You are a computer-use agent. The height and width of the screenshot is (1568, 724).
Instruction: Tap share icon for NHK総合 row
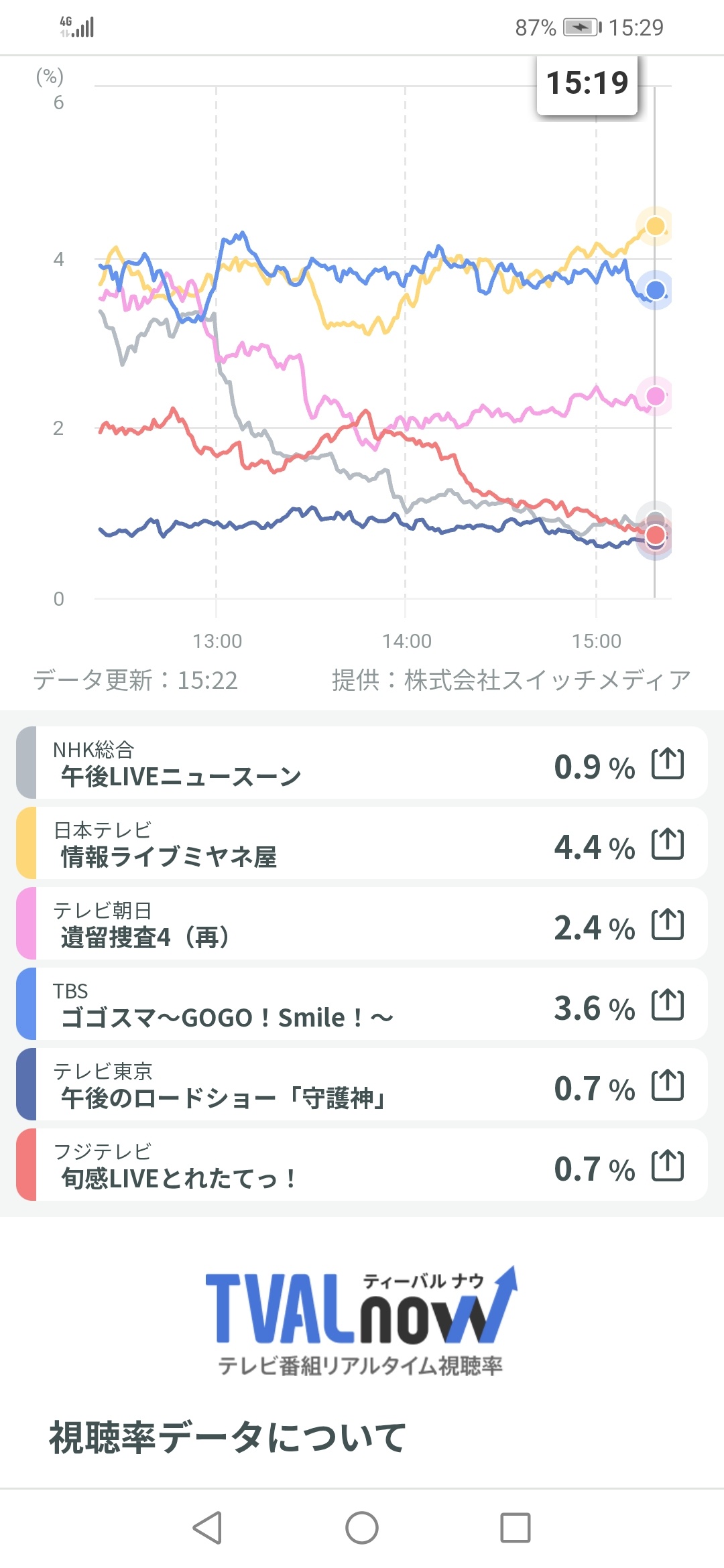point(668,764)
